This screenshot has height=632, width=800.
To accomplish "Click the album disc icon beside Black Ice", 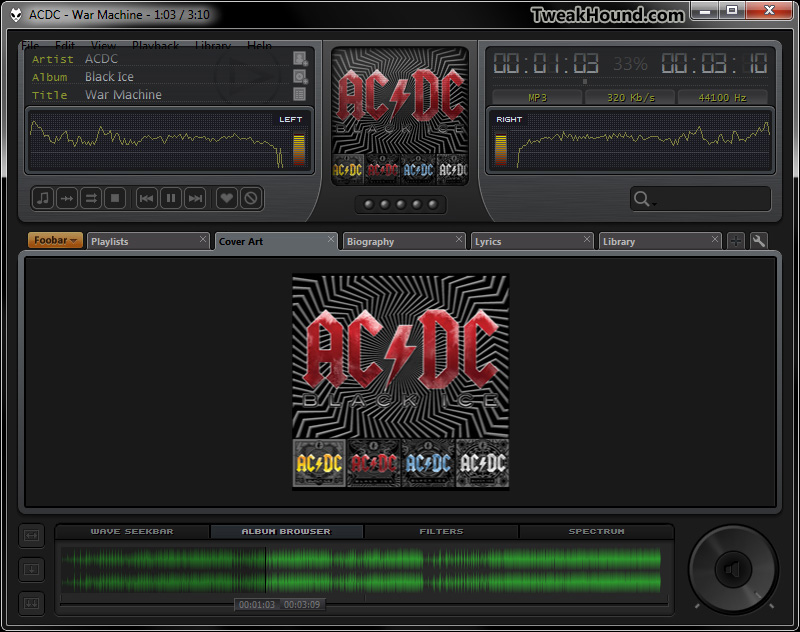I will [300, 77].
